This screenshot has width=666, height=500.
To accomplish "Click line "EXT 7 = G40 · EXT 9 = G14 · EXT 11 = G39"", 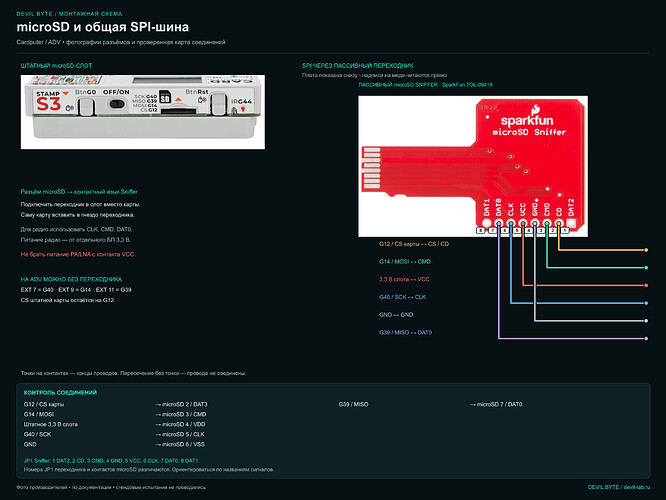I will [76, 290].
